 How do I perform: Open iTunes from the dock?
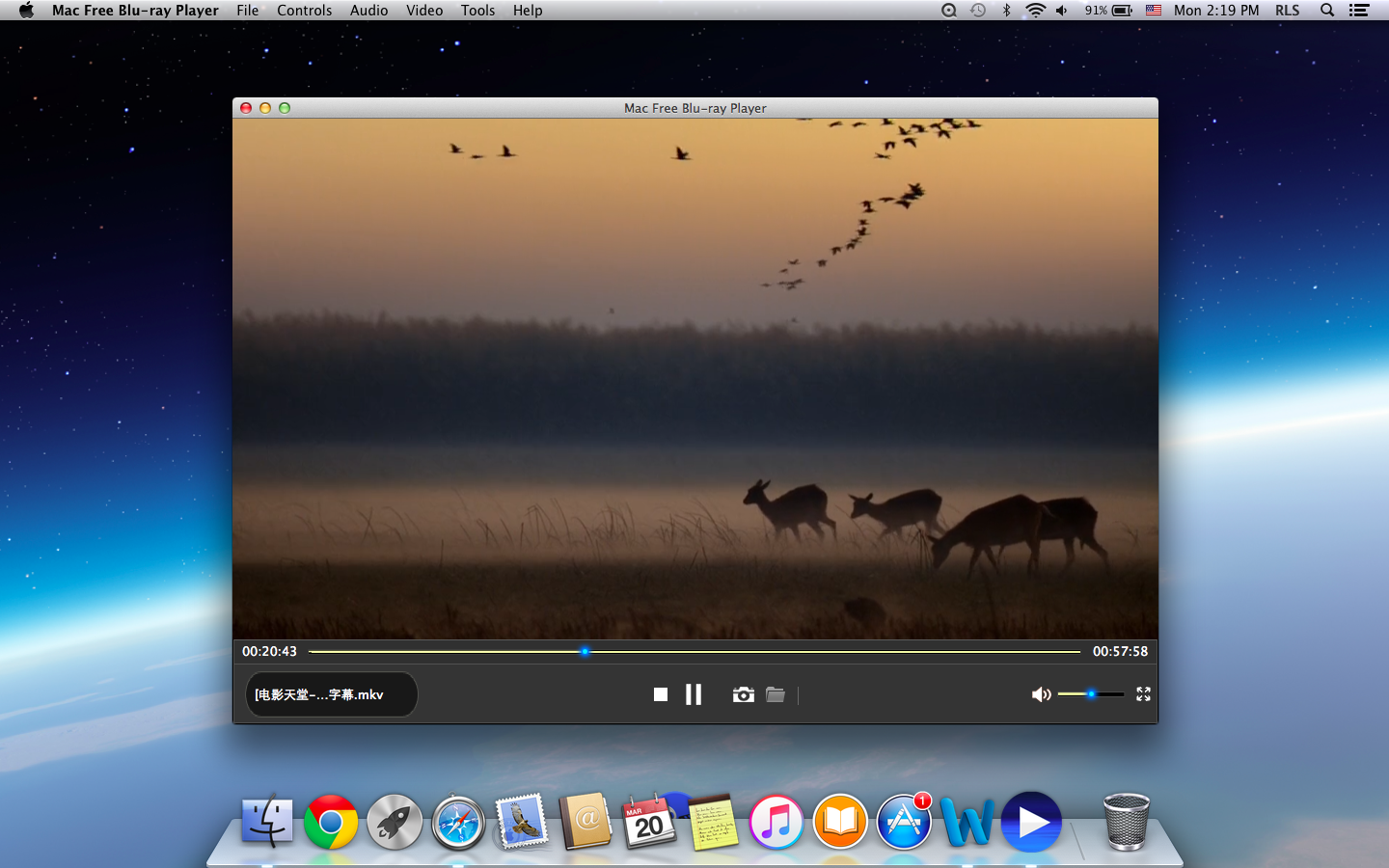pyautogui.click(x=776, y=823)
